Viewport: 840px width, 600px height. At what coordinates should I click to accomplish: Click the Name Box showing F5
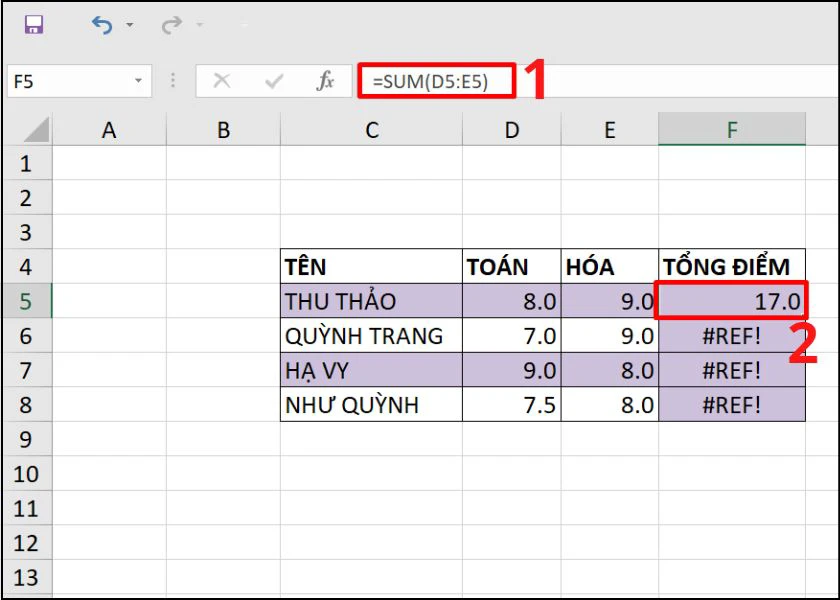tap(79, 81)
